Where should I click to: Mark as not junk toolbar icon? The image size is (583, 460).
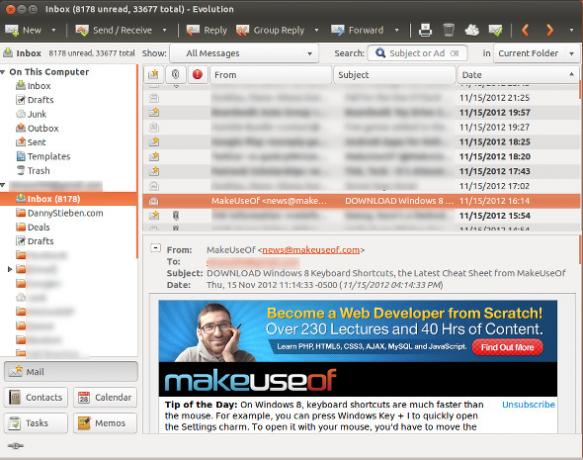[495, 30]
